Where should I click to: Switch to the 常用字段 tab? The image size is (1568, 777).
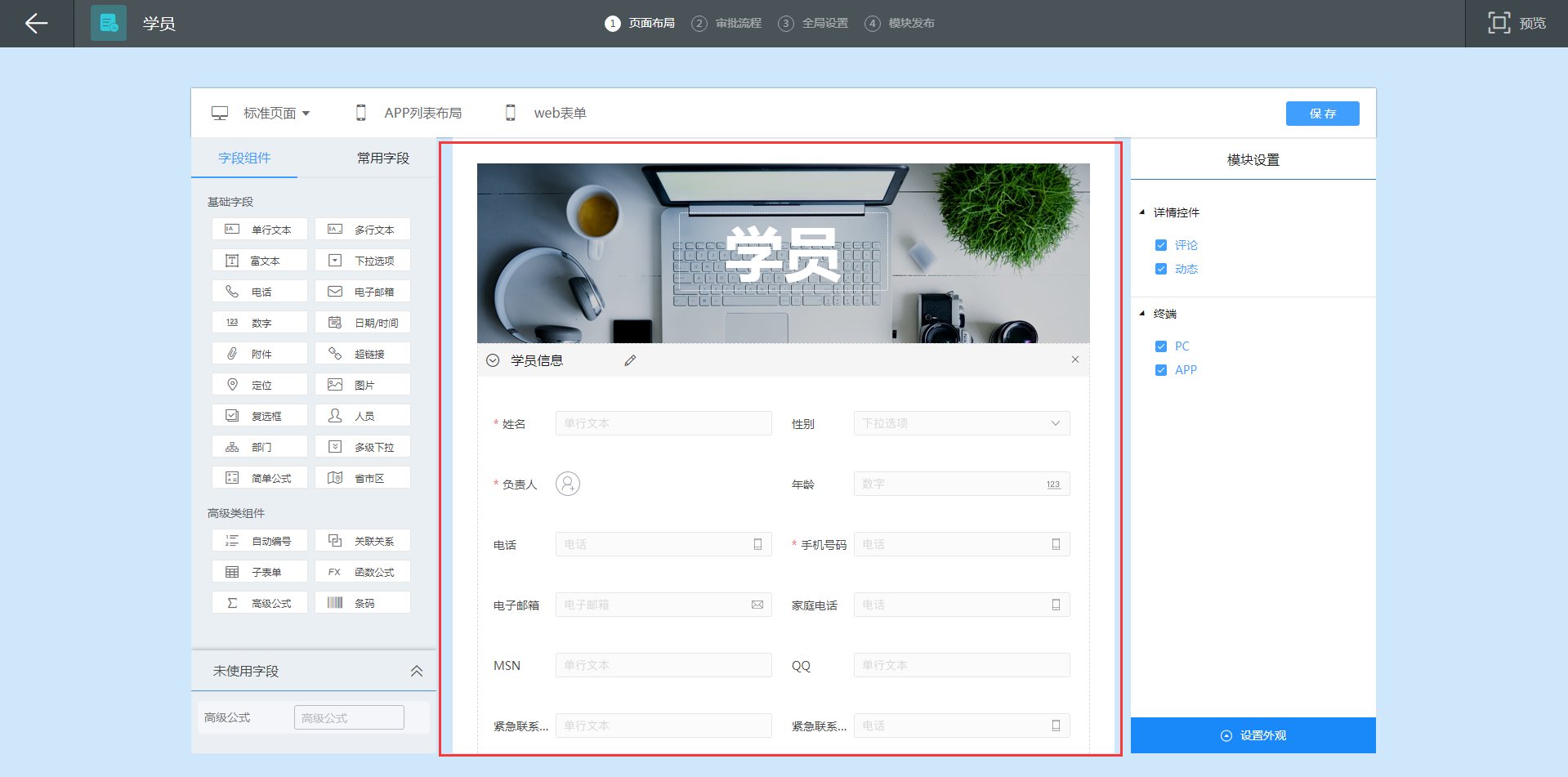pos(382,159)
